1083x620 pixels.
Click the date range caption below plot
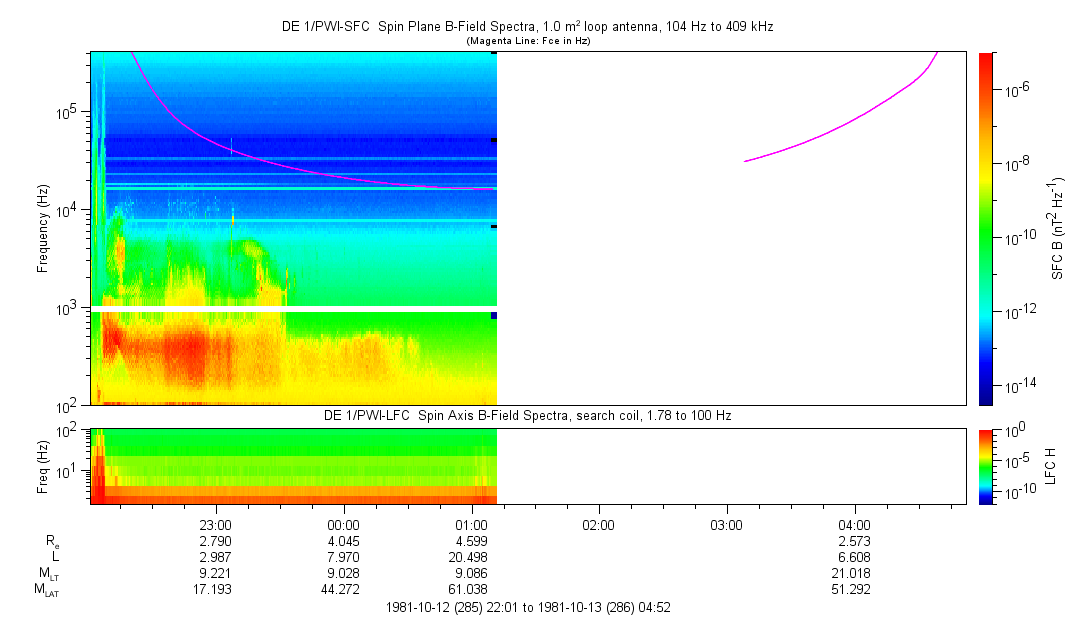527,607
